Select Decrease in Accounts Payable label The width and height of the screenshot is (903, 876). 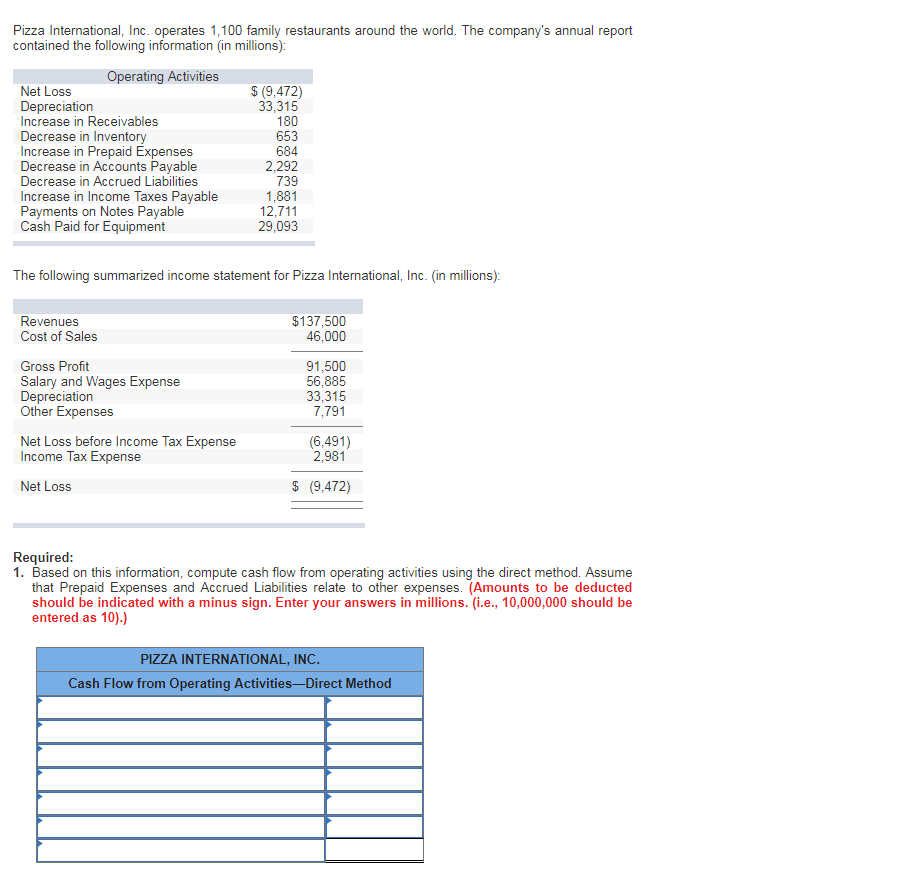click(109, 166)
